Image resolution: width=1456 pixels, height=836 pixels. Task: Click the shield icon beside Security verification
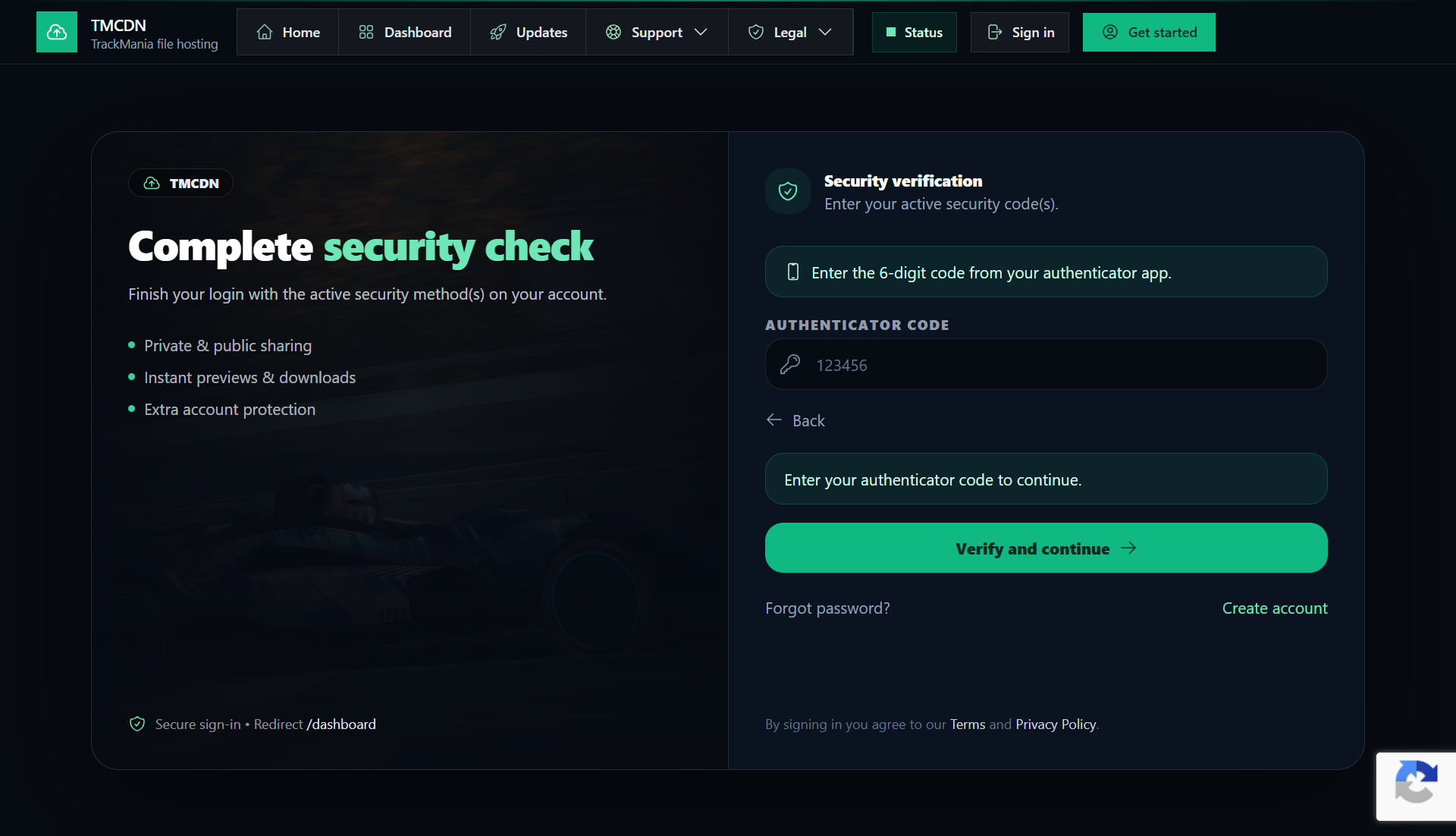(x=788, y=191)
